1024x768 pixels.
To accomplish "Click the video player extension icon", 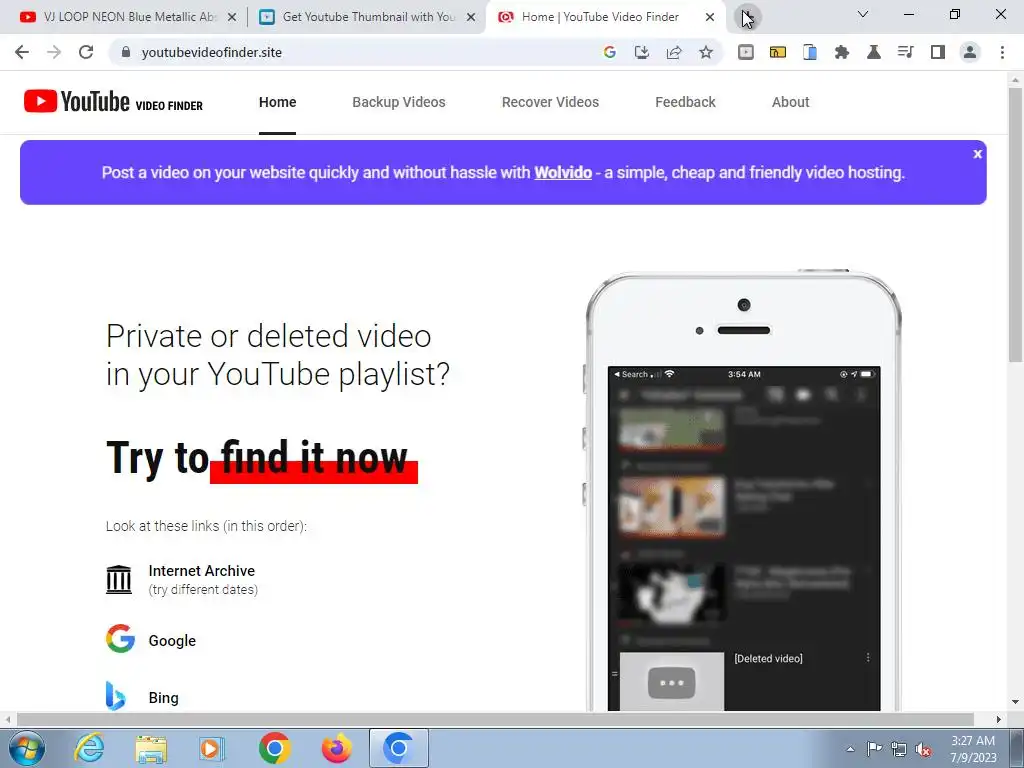I will (x=746, y=52).
